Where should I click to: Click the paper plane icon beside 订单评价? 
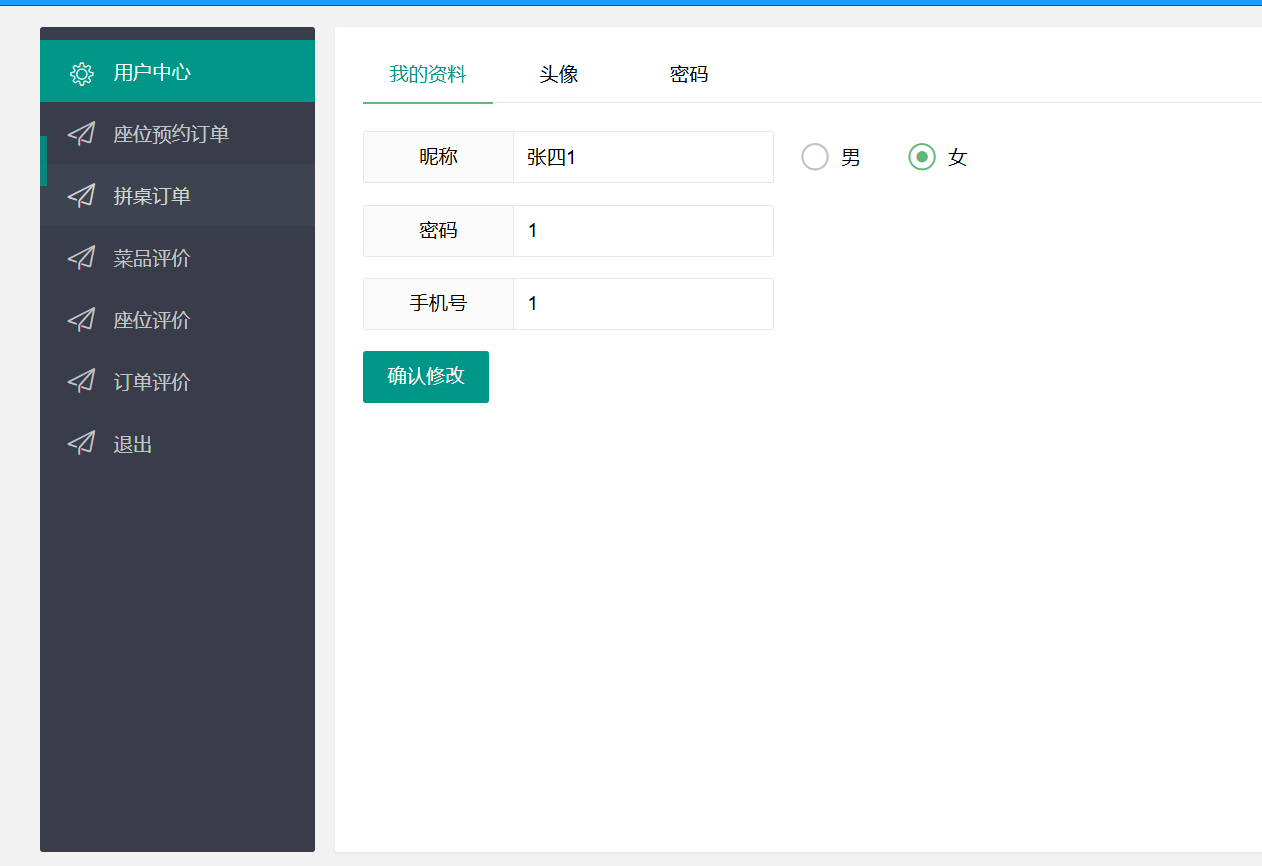(x=81, y=382)
